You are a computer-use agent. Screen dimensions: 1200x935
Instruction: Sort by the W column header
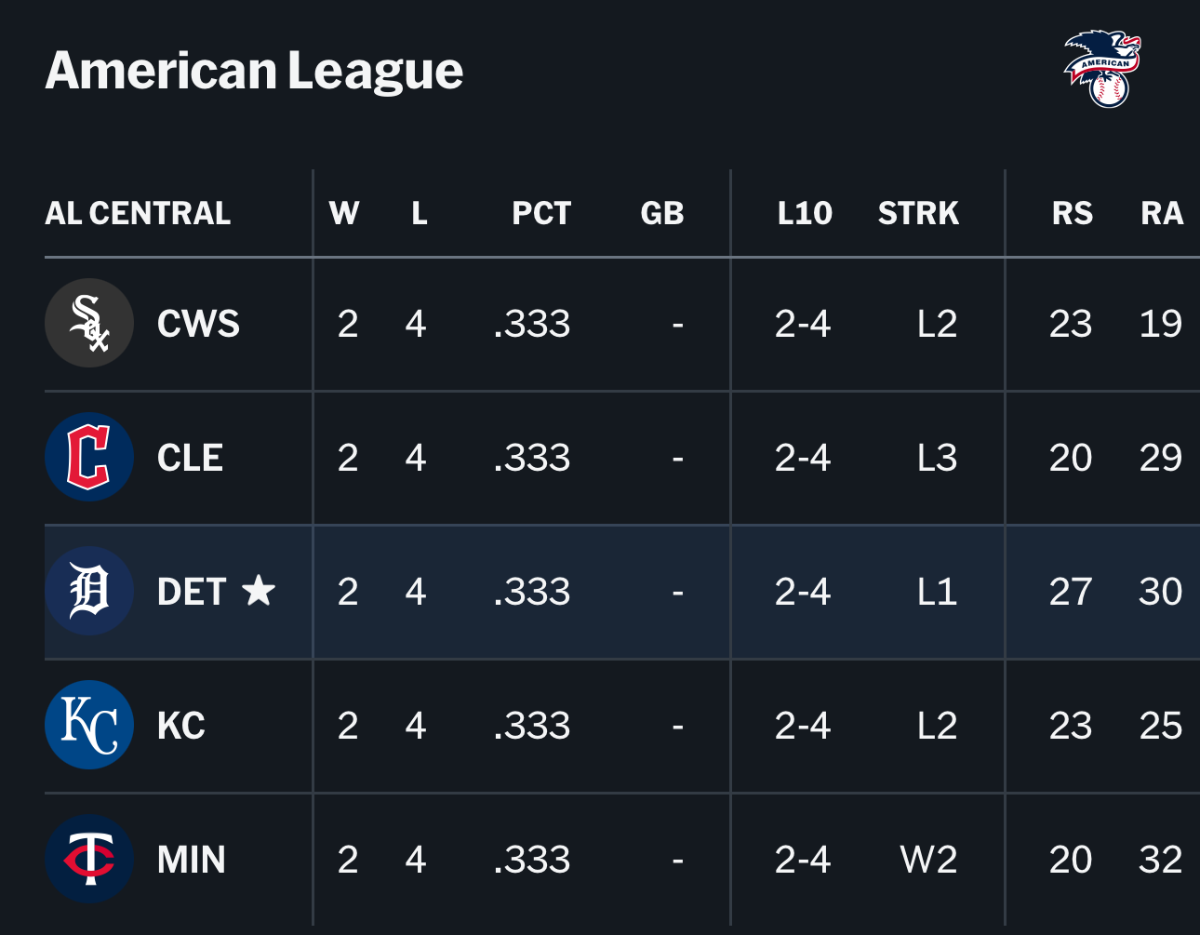tap(344, 213)
